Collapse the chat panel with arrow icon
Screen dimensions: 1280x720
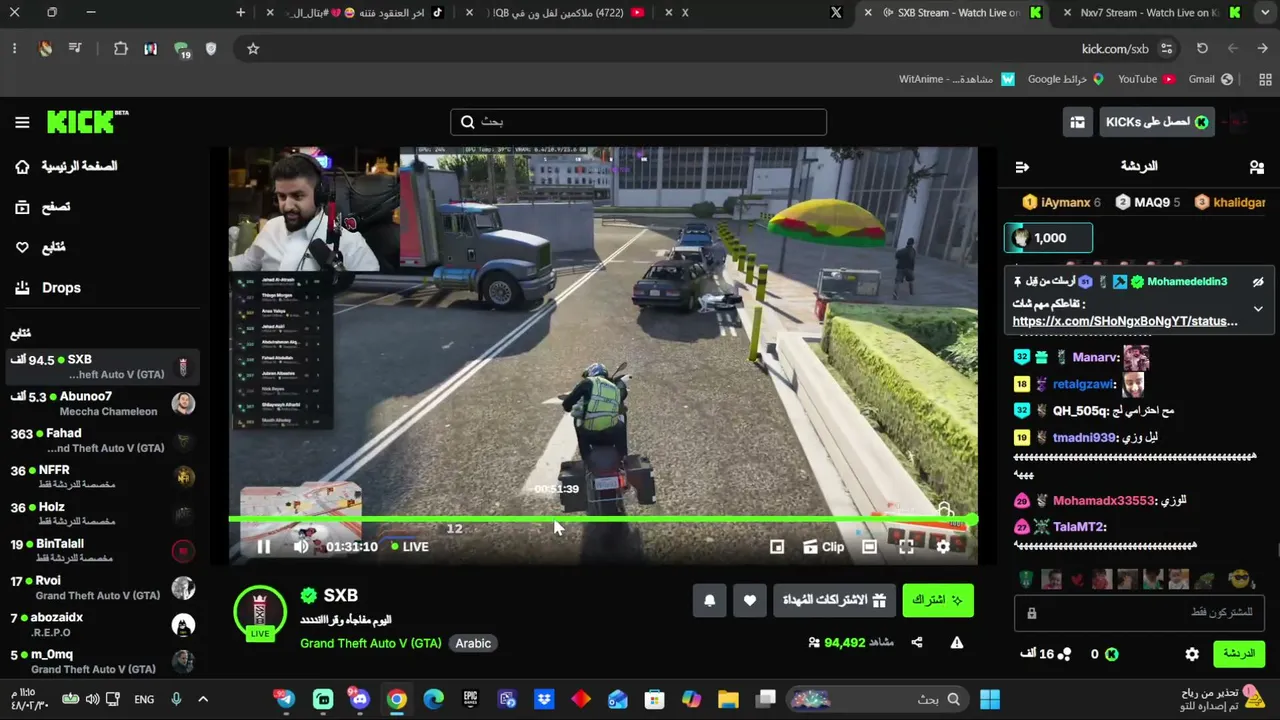[1021, 167]
